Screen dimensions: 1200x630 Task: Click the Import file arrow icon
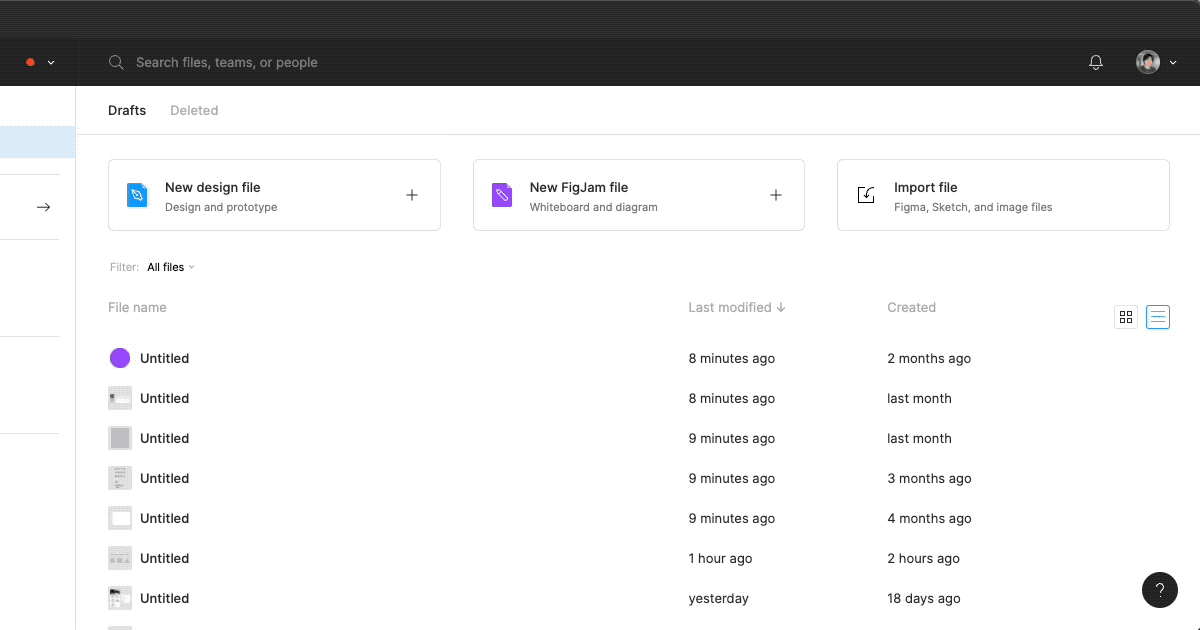pos(866,195)
